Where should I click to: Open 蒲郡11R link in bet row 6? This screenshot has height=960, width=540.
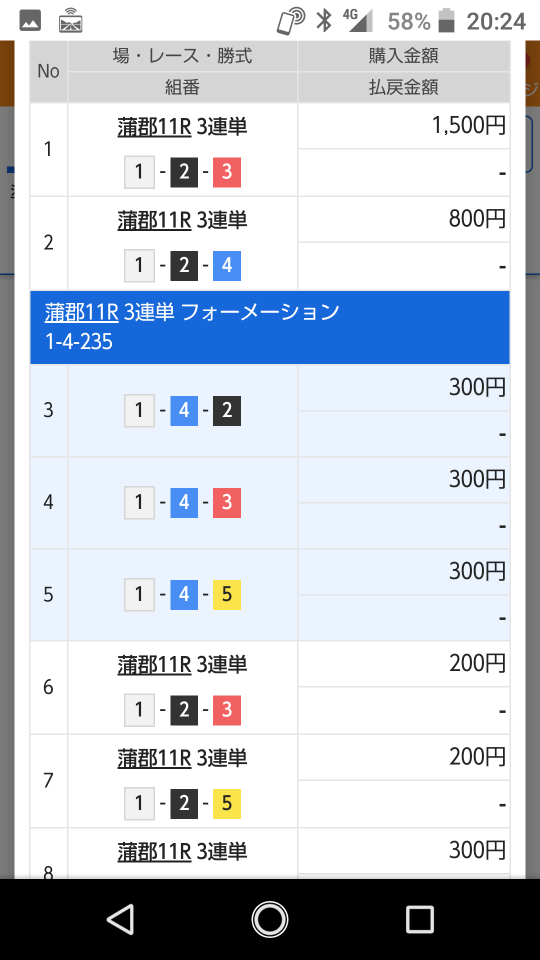click(x=154, y=664)
